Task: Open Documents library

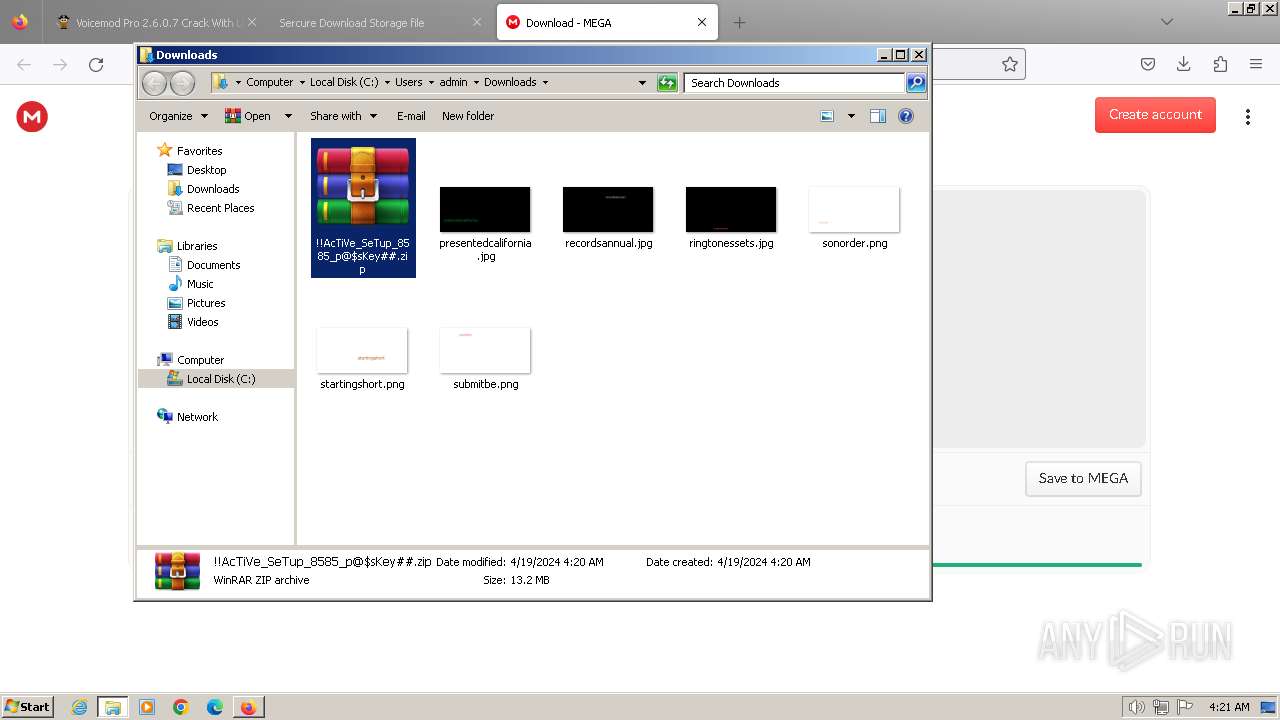Action: click(213, 265)
